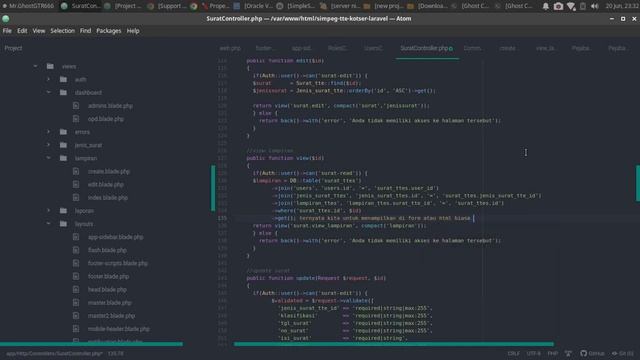The height and width of the screenshot is (360, 640).
Task: Open the Packages menu
Action: [109, 31]
